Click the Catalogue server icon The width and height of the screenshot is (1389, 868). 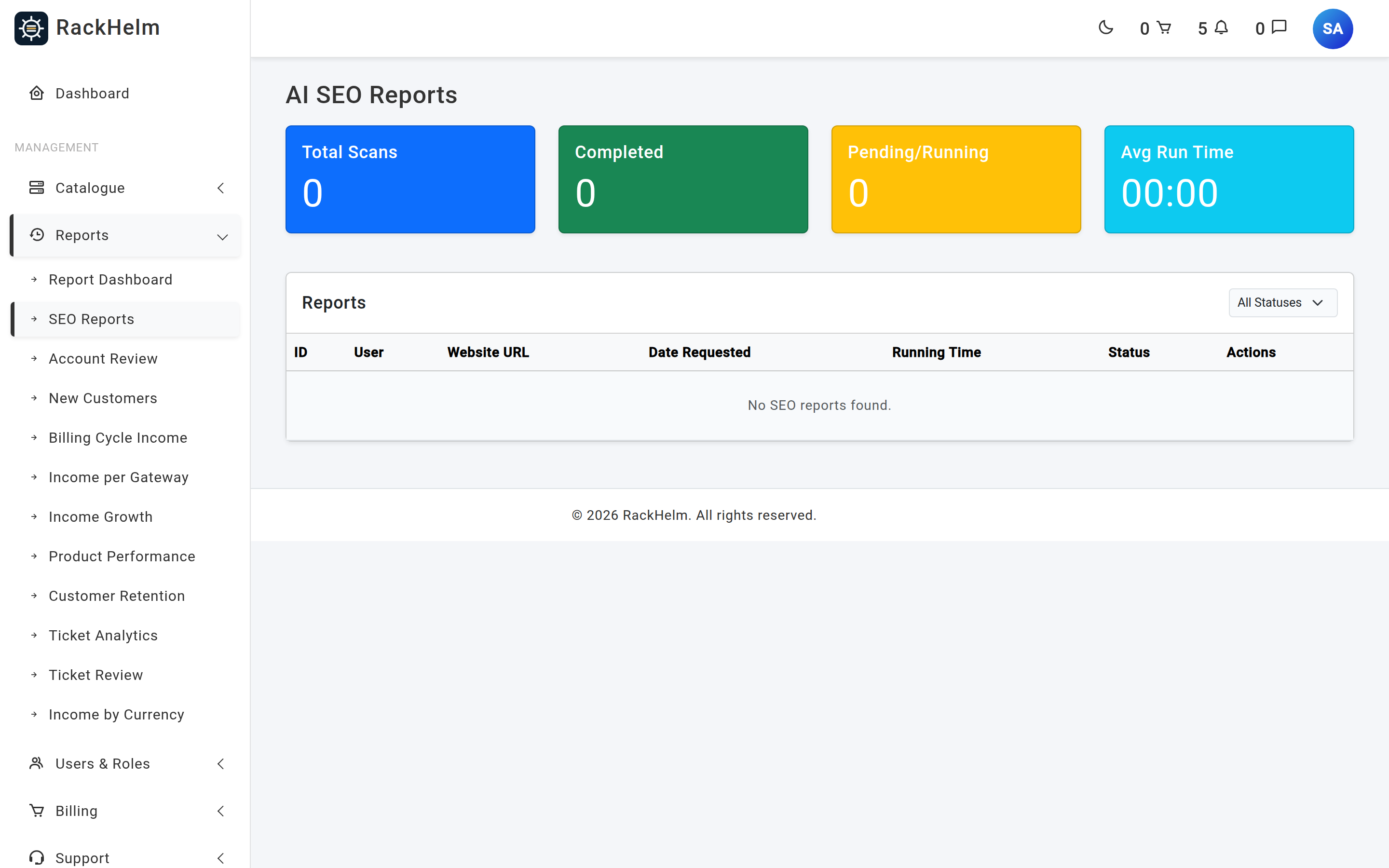click(37, 188)
